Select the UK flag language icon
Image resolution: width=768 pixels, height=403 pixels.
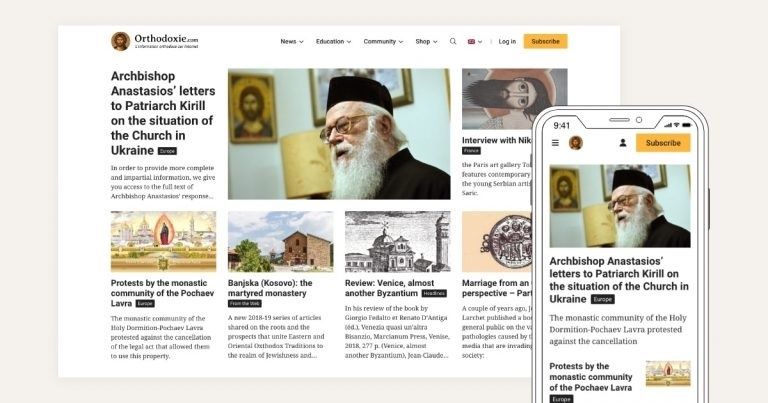471,42
